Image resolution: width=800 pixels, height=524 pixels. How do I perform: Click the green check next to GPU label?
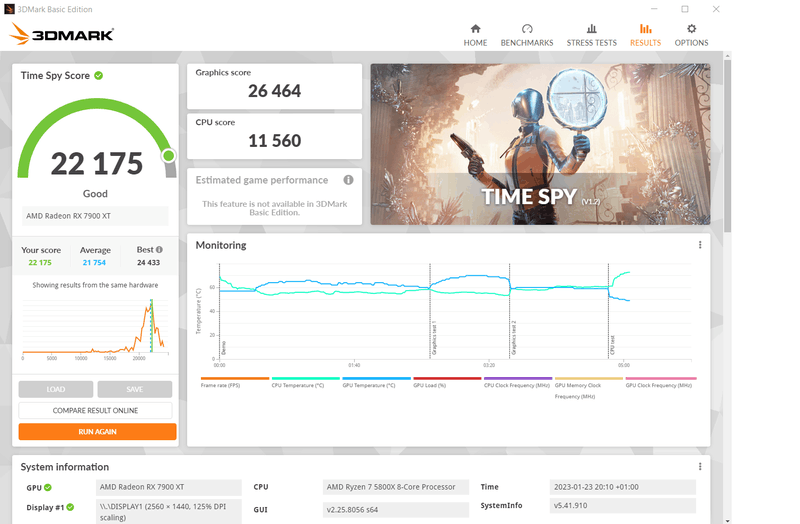47,487
